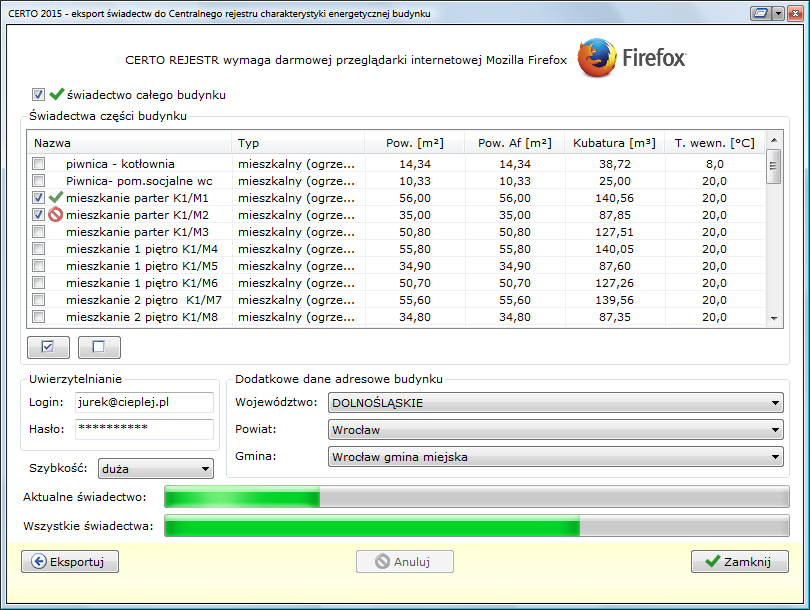Click the Aktualne świadectwo progress bar
The image size is (810, 610).
pos(476,497)
